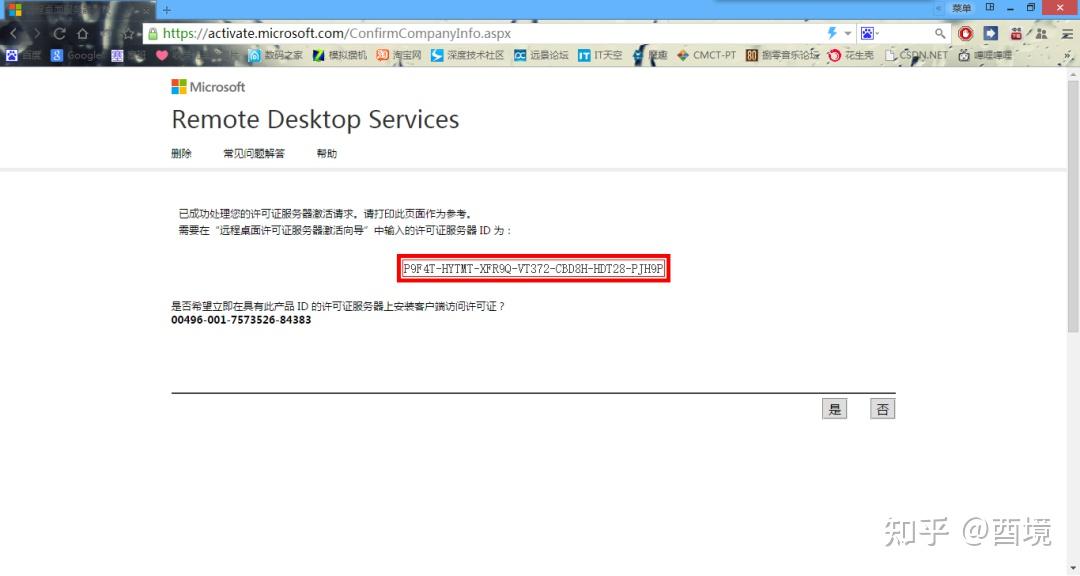Click the red gift-box extension icon
Screen dimensions: 1080x576
(1016, 33)
